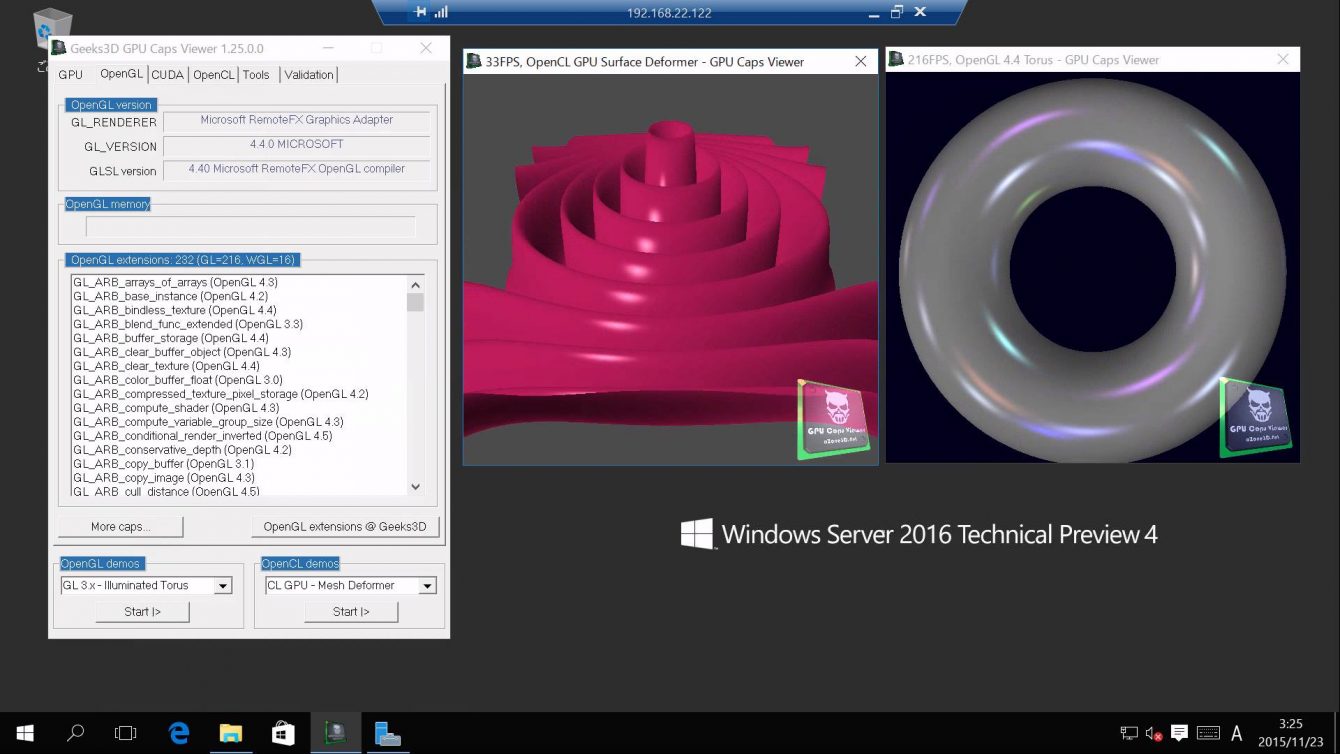1340x754 pixels.
Task: Close the OpenGL 4.4 Torus window
Action: [1283, 60]
